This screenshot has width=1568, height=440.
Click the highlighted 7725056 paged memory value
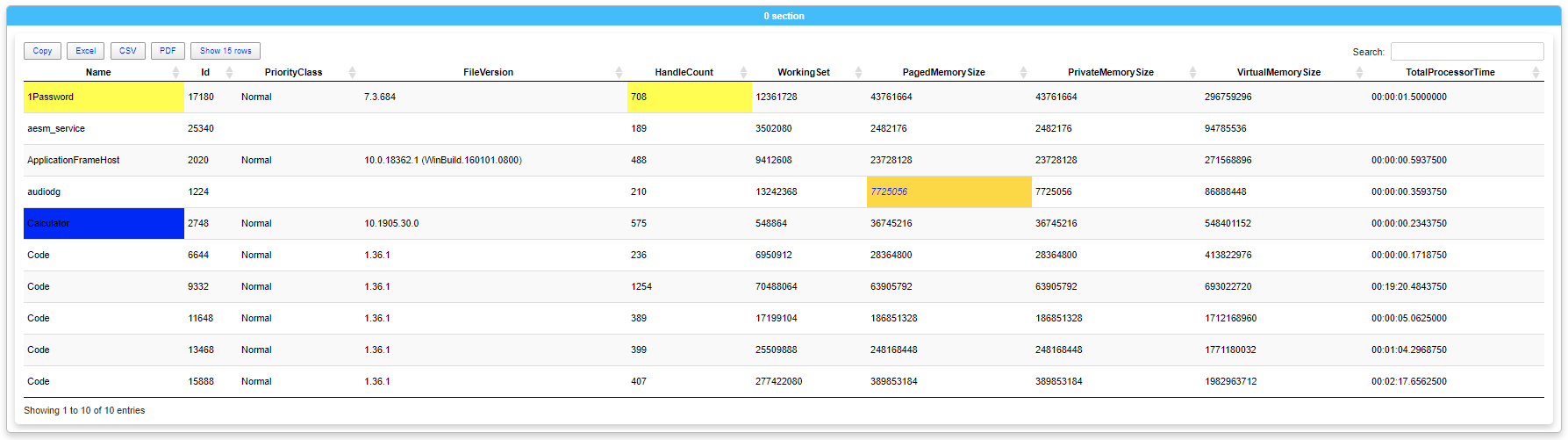coord(889,191)
